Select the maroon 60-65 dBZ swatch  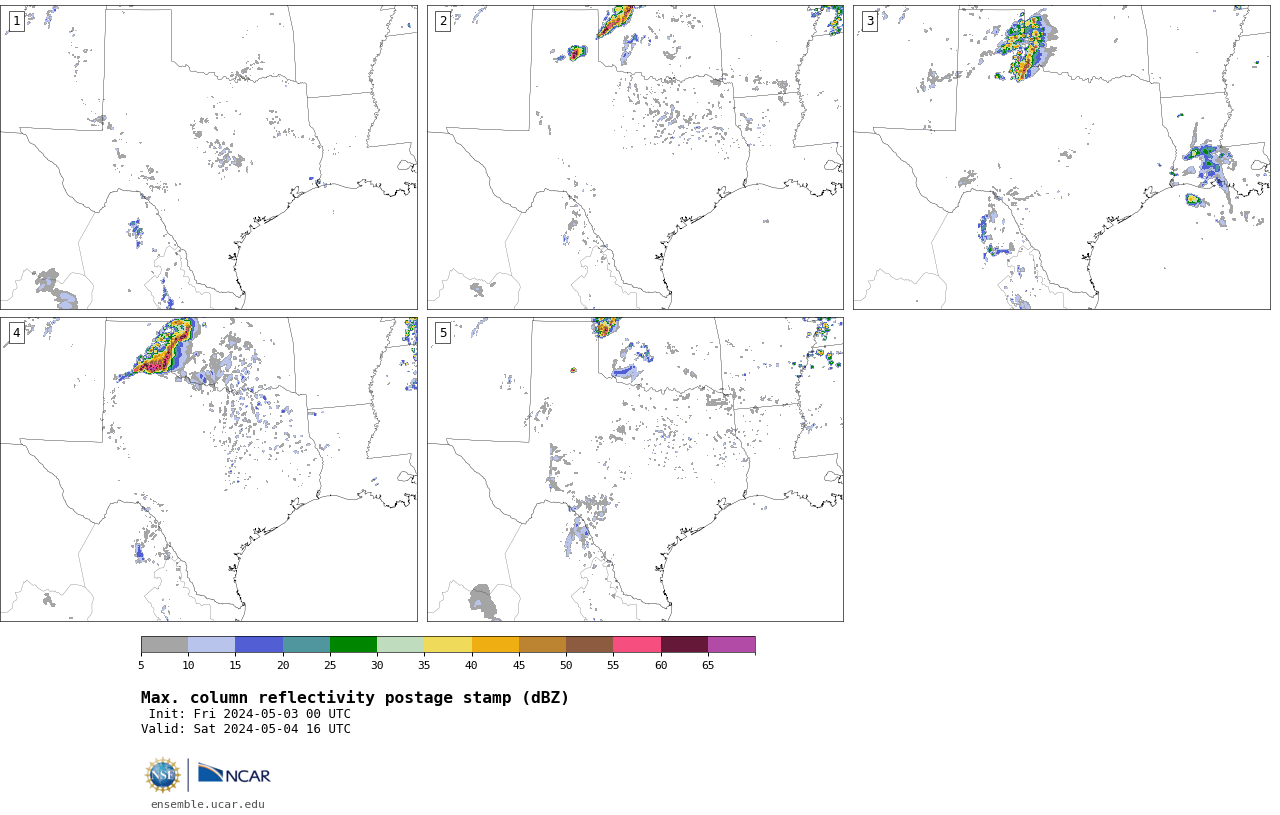[x=684, y=645]
